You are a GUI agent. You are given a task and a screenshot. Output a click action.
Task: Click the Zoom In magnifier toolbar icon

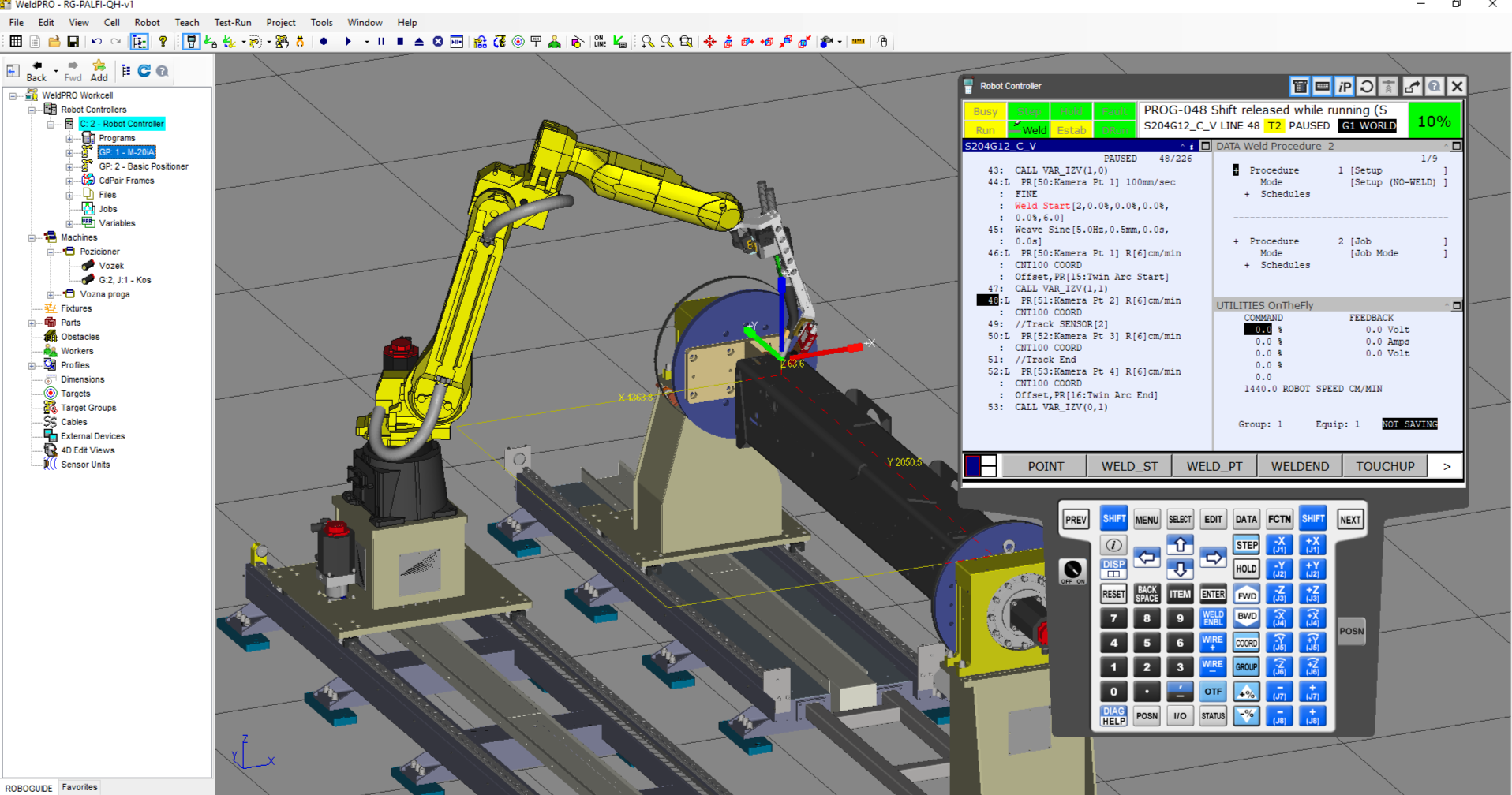(x=647, y=42)
